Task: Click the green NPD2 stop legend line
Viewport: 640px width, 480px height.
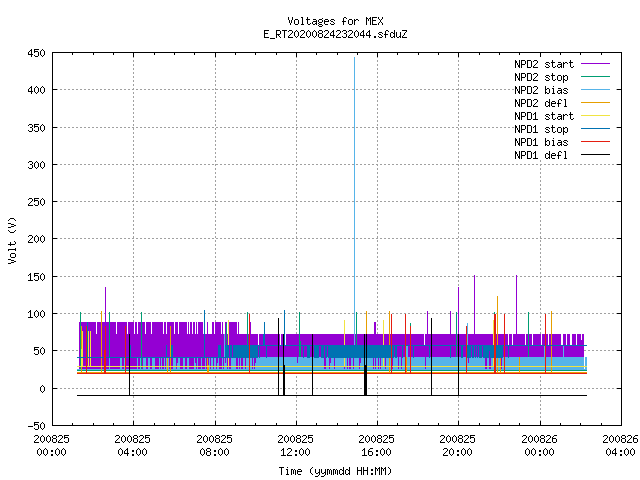Action: pyautogui.click(x=595, y=77)
